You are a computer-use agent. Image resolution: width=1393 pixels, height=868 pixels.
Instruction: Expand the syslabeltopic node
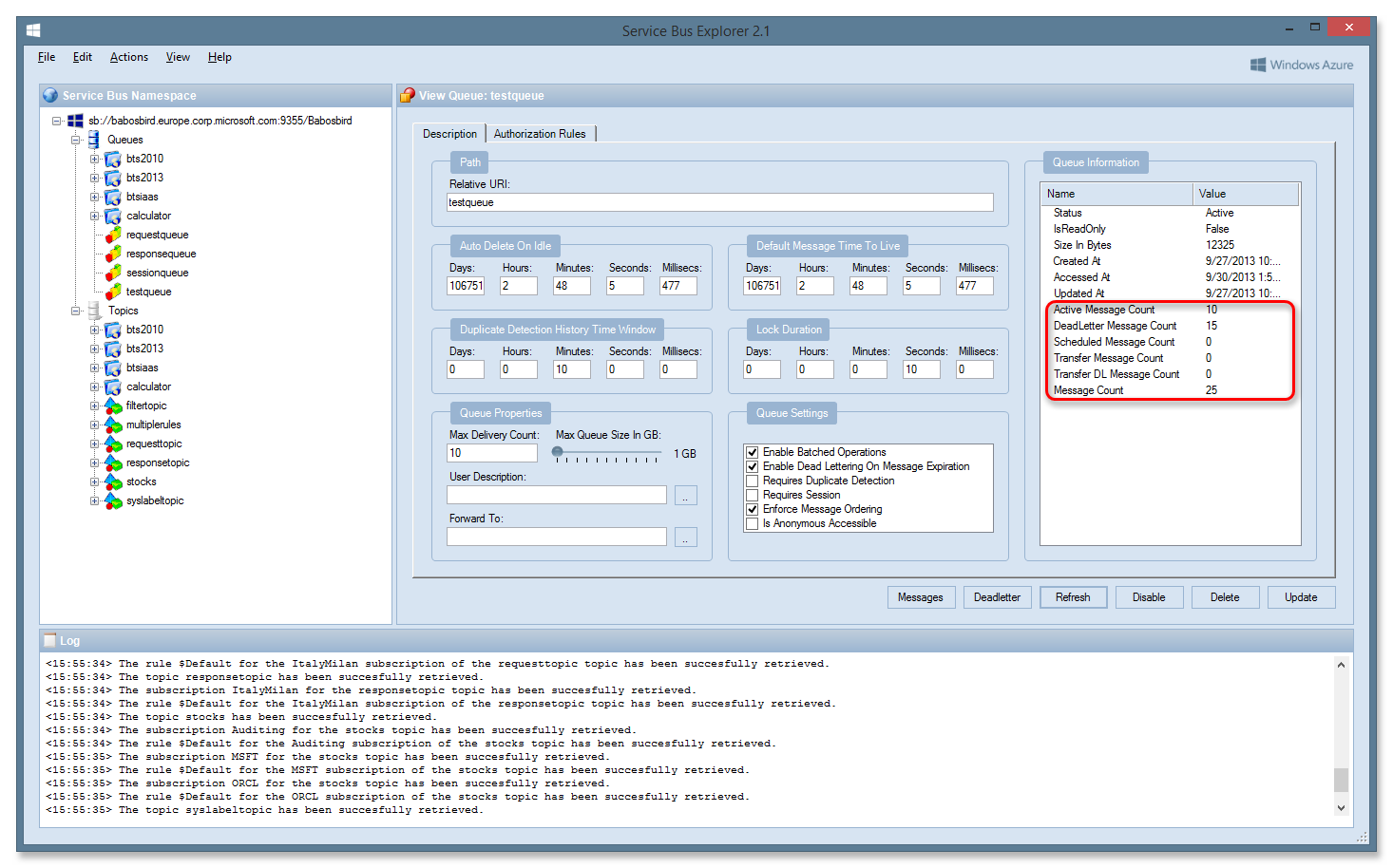coord(94,500)
